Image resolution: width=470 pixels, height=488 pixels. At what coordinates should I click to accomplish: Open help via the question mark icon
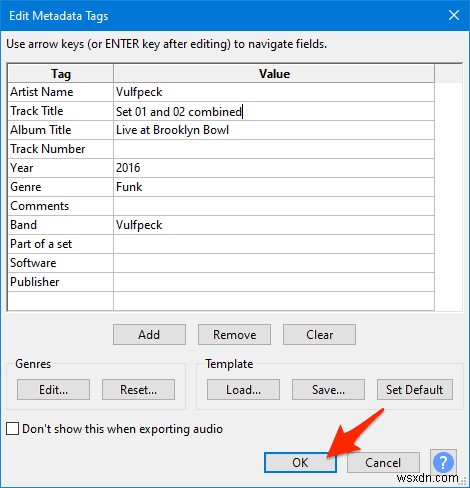pos(443,462)
